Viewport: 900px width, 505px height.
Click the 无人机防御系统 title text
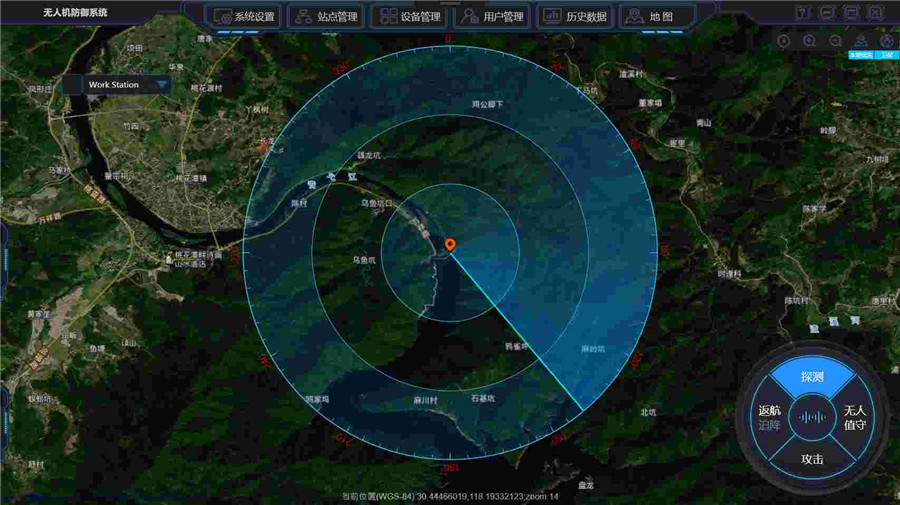click(x=75, y=12)
